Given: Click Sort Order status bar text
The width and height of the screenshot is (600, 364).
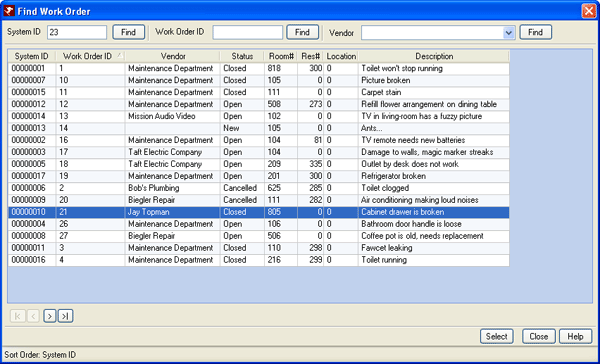Looking at the screenshot, I should [x=40, y=355].
